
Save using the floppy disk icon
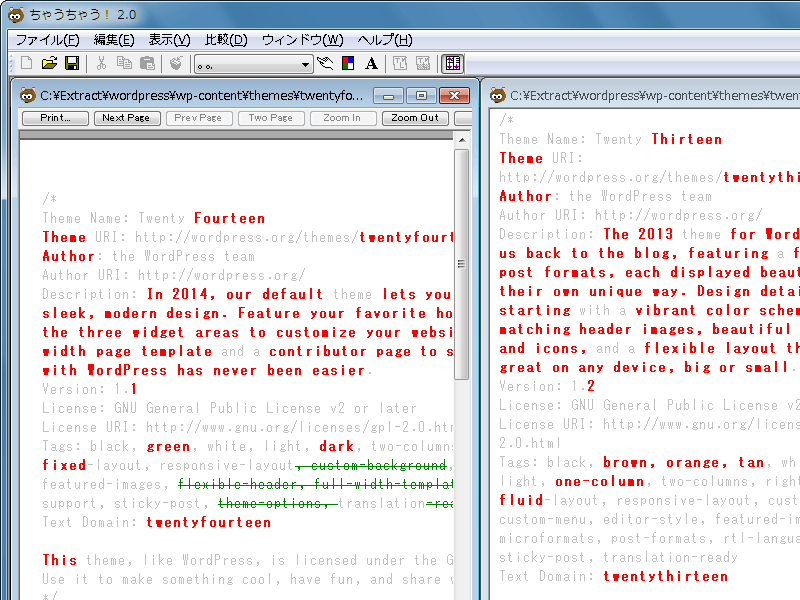click(72, 63)
